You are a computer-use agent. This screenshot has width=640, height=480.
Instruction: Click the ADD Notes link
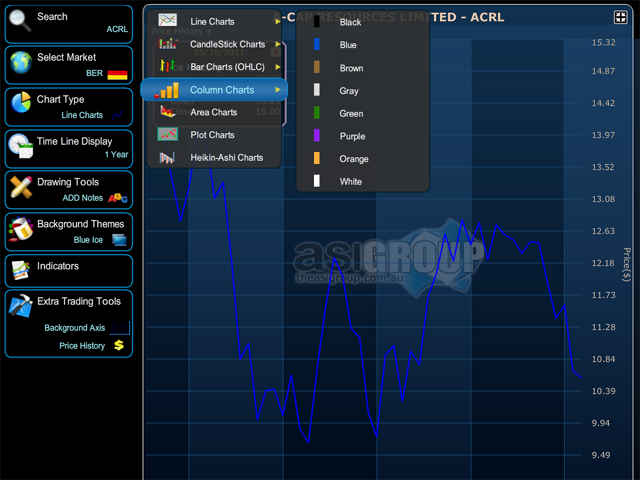click(x=83, y=198)
